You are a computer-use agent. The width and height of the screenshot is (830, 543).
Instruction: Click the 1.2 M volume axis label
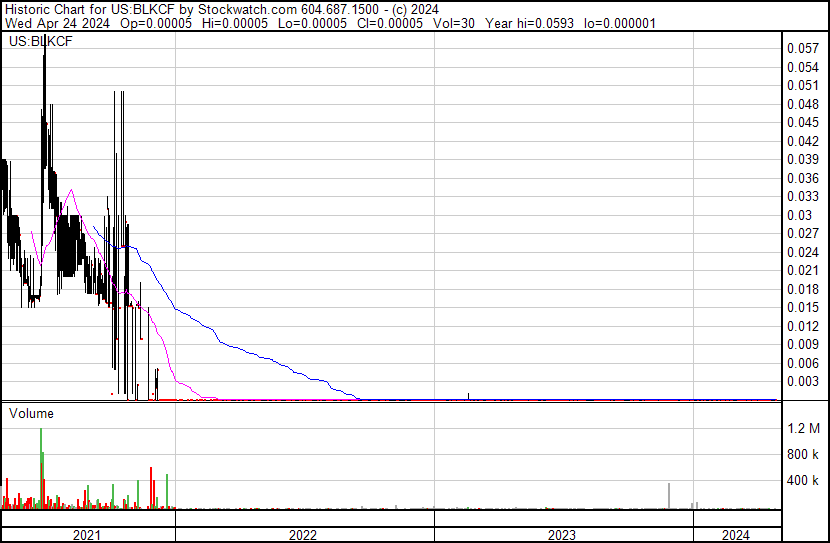tap(804, 428)
